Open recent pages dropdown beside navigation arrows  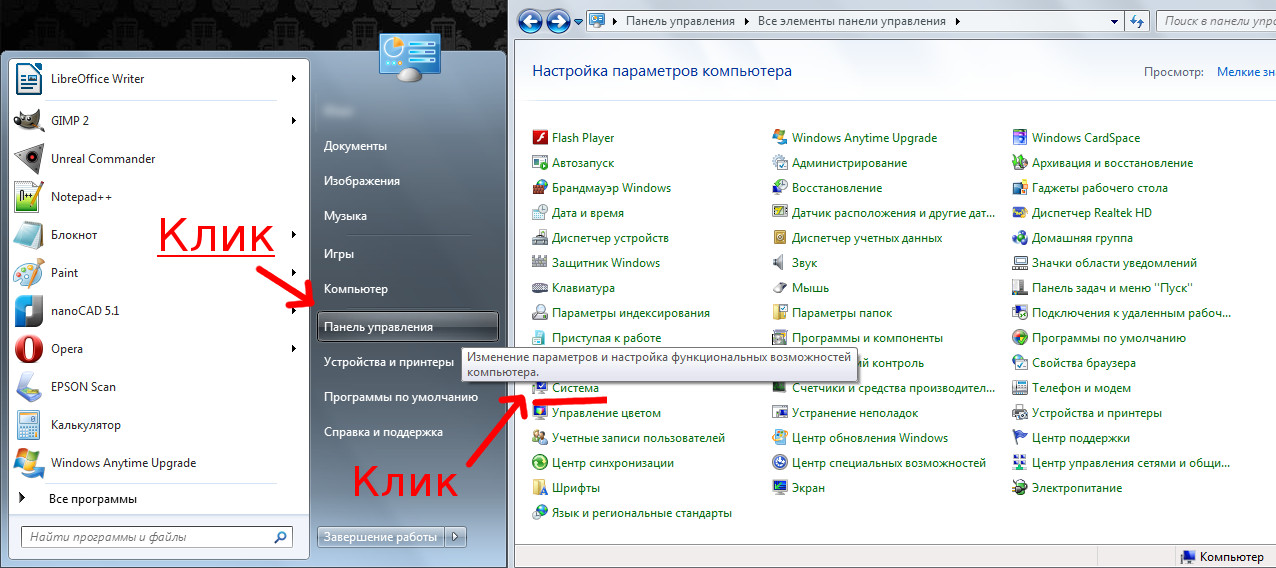tap(579, 21)
